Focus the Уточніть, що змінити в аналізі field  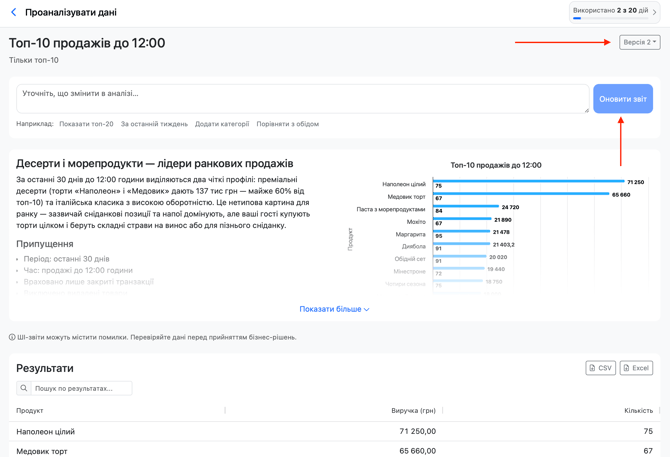point(300,98)
